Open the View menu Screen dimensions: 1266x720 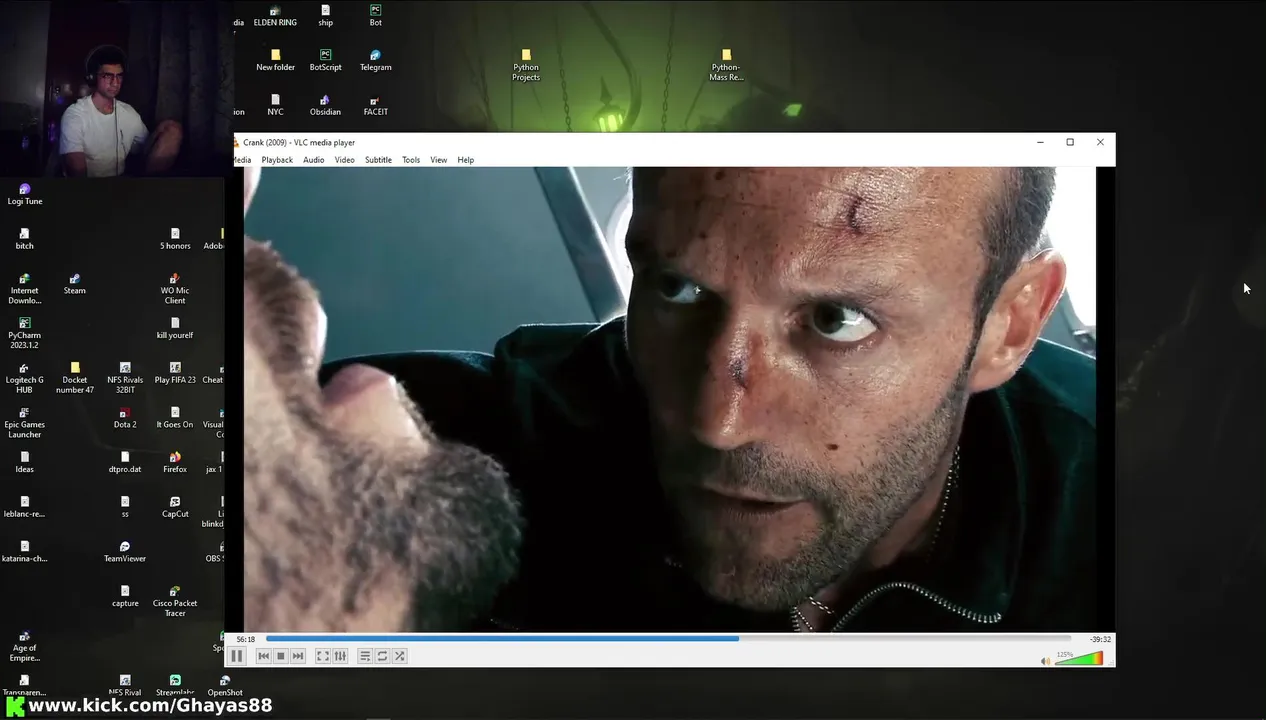[x=438, y=160]
